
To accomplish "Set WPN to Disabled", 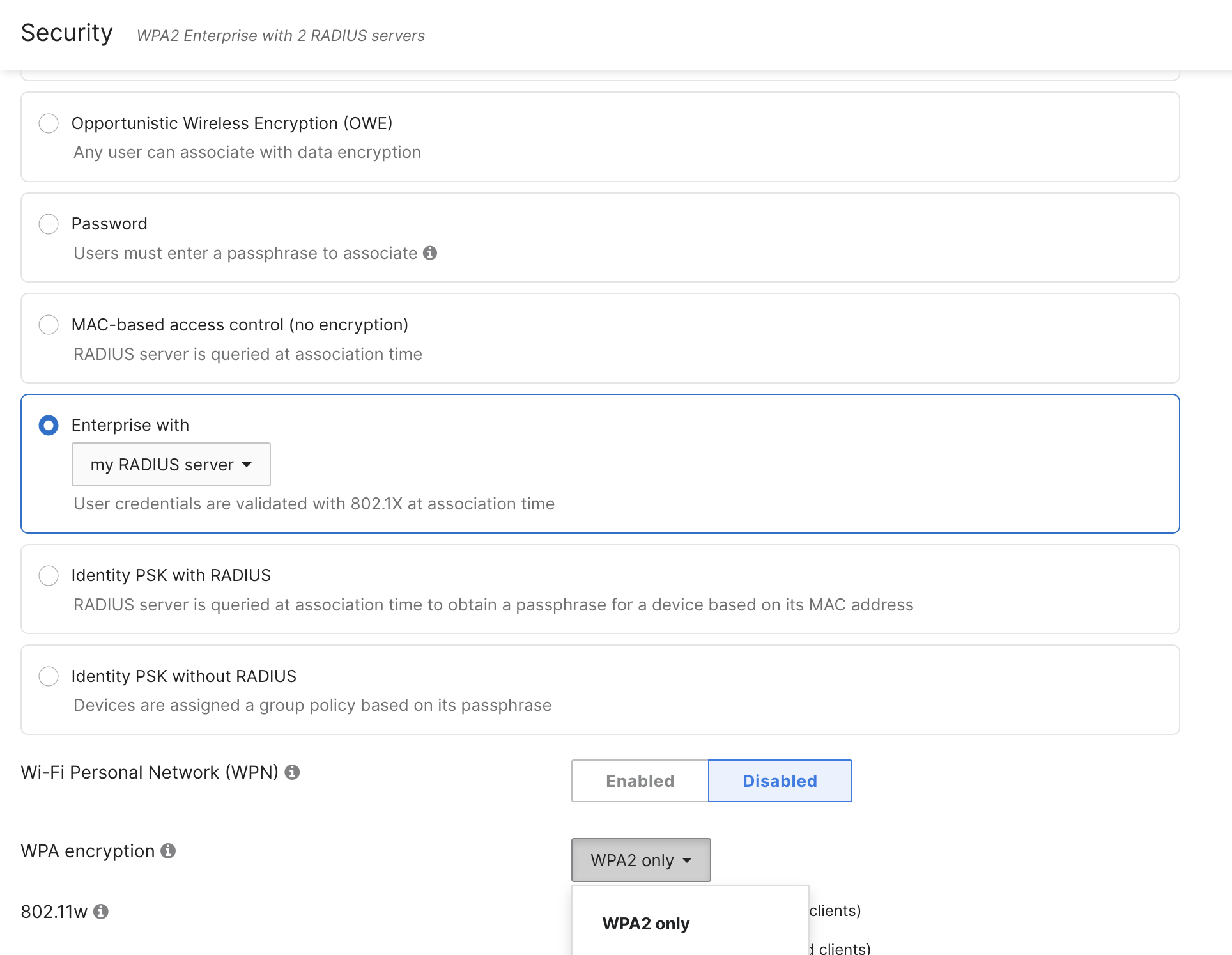I will [780, 781].
